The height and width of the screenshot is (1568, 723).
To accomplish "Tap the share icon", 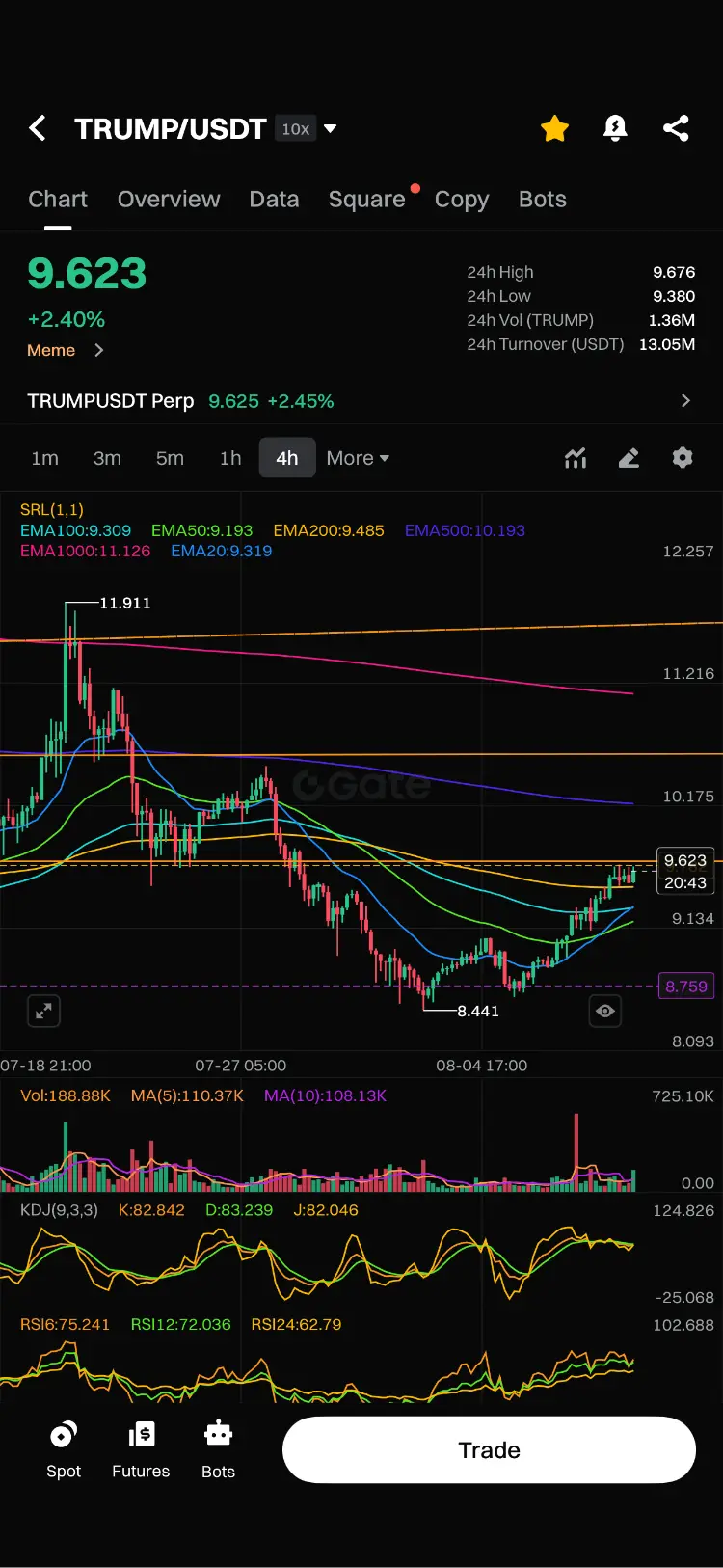I will point(676,128).
